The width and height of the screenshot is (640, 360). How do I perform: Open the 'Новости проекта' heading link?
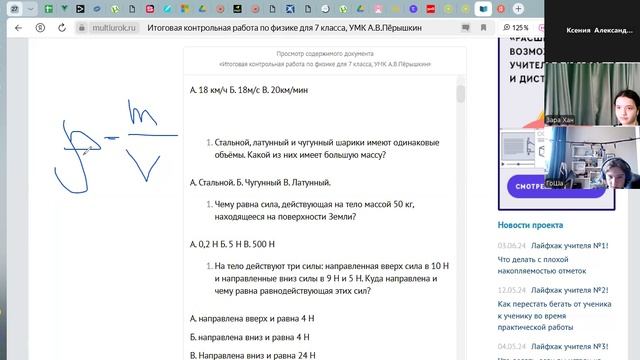click(530, 225)
